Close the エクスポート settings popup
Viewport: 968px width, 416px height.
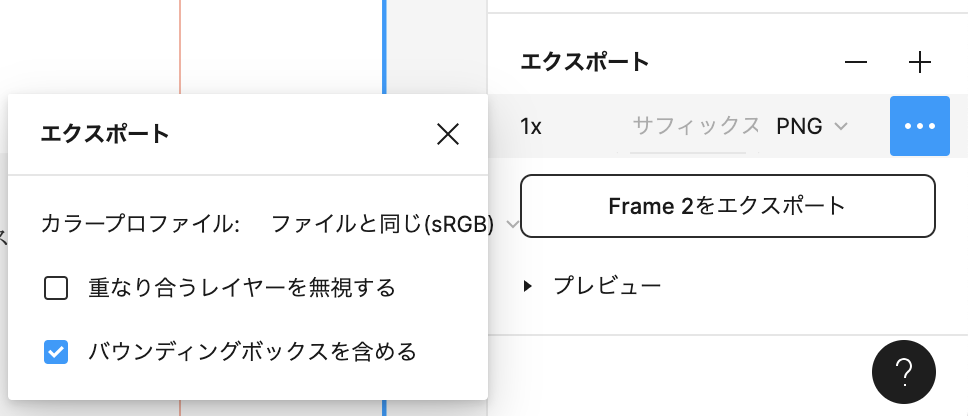coord(448,135)
